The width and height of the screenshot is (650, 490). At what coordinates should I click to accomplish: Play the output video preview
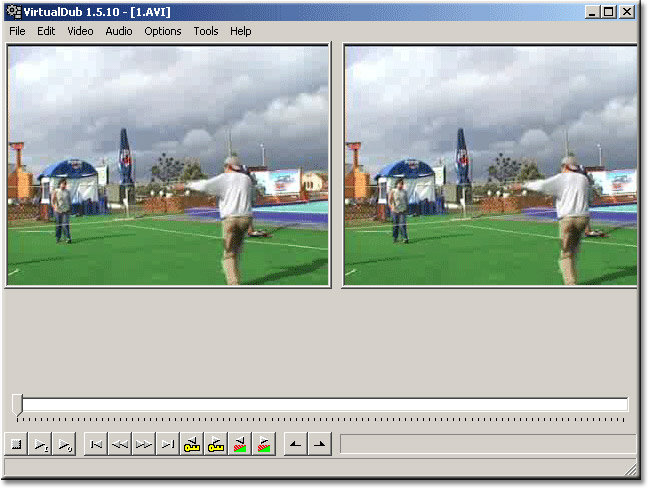(64, 444)
